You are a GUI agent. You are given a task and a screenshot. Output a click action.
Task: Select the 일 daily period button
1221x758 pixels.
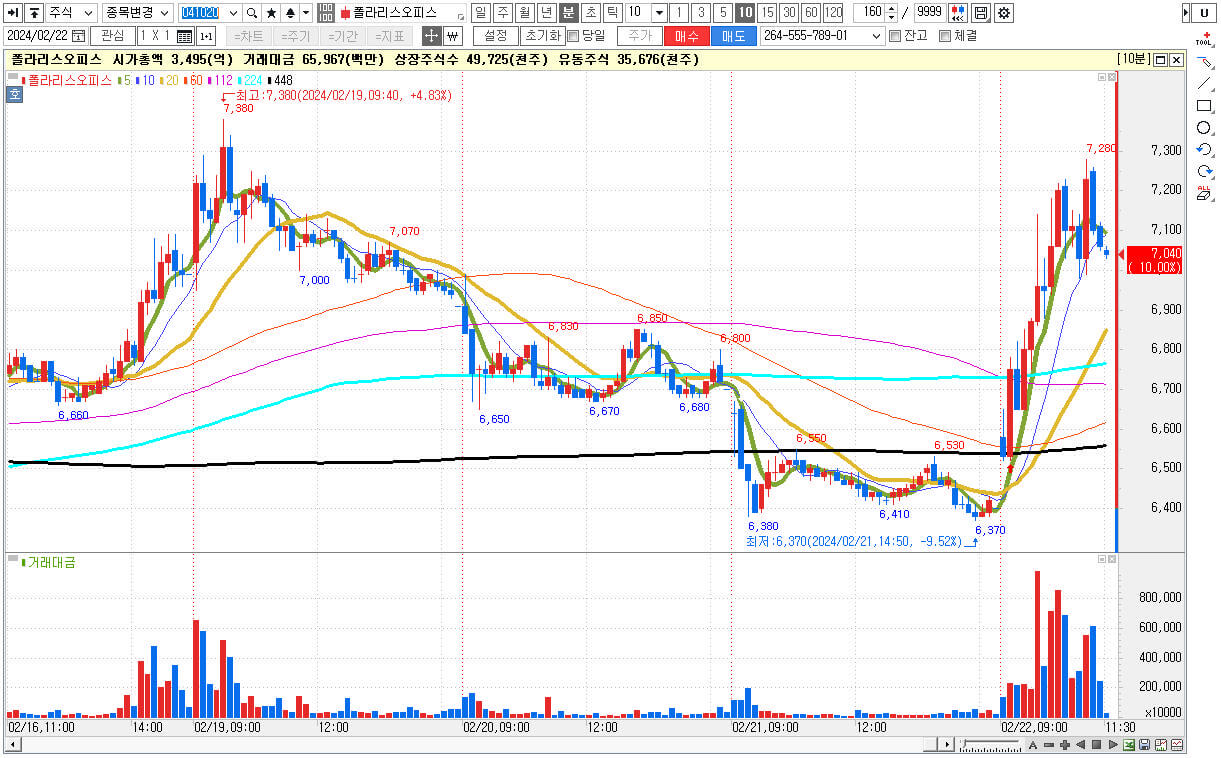[481, 13]
